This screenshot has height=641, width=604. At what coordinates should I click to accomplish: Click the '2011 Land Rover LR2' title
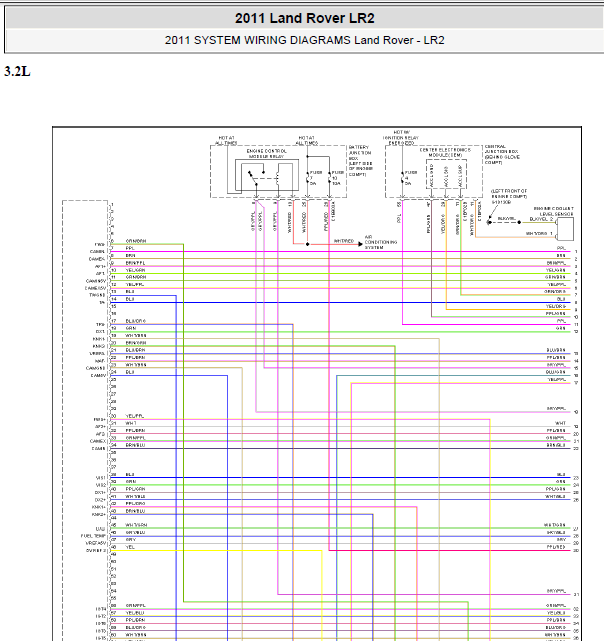click(x=304, y=18)
